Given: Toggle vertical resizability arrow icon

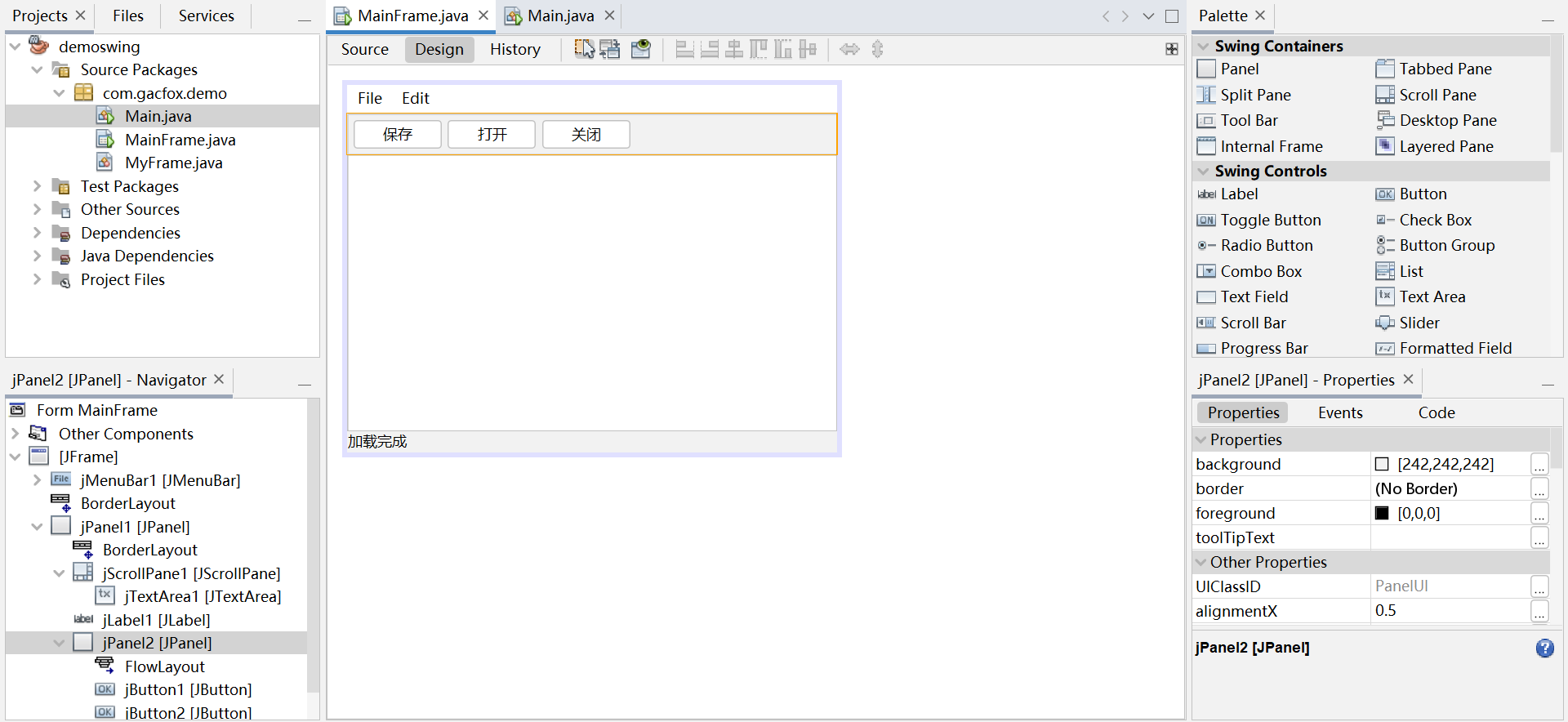Looking at the screenshot, I should [x=878, y=49].
